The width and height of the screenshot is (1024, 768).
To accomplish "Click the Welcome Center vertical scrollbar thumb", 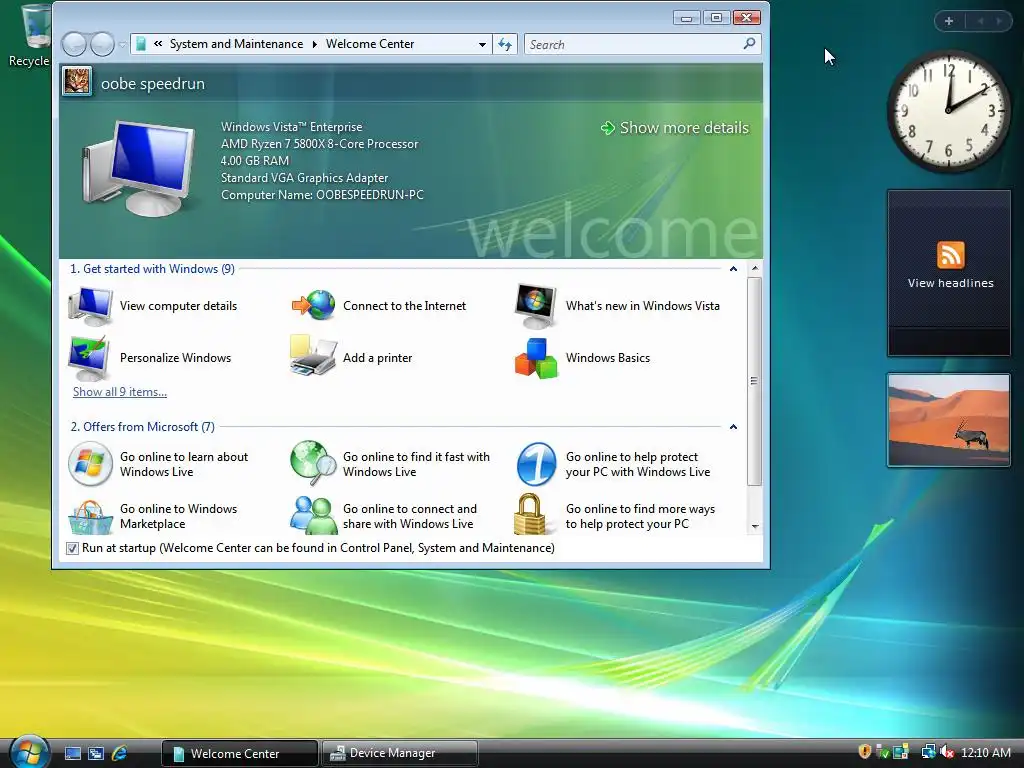I will pyautogui.click(x=755, y=381).
